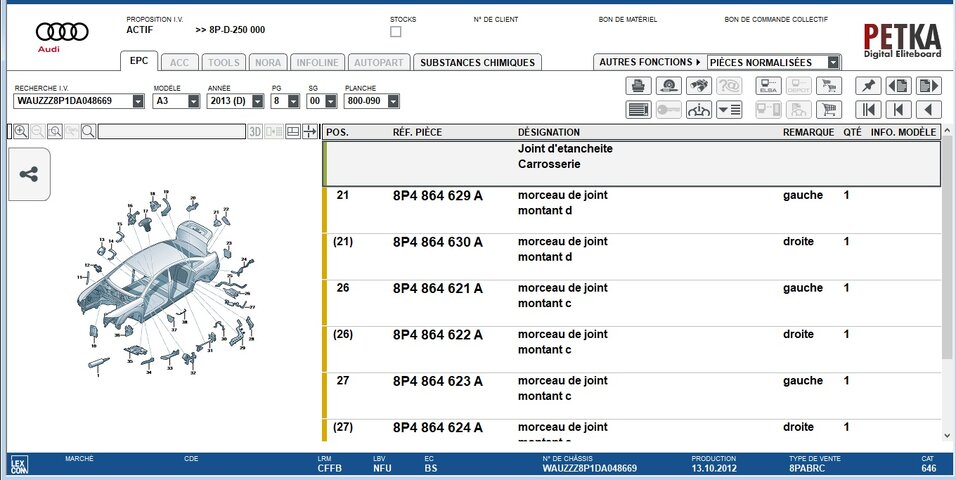Screen dimensions: 956x480
Task: Click the Audi rings logo
Action: [62, 32]
